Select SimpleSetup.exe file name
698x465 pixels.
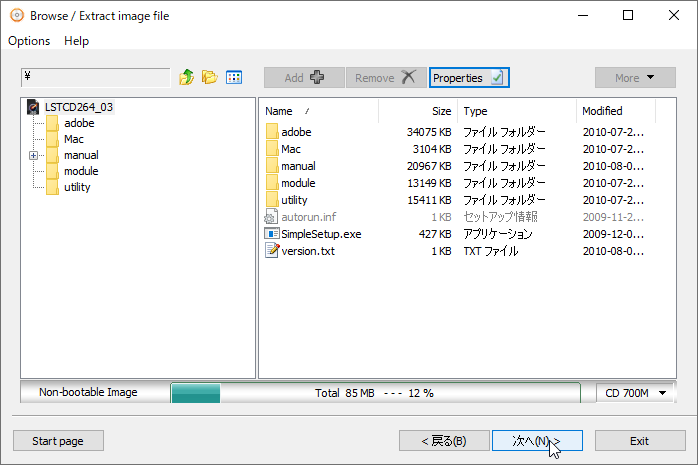pyautogui.click(x=321, y=234)
